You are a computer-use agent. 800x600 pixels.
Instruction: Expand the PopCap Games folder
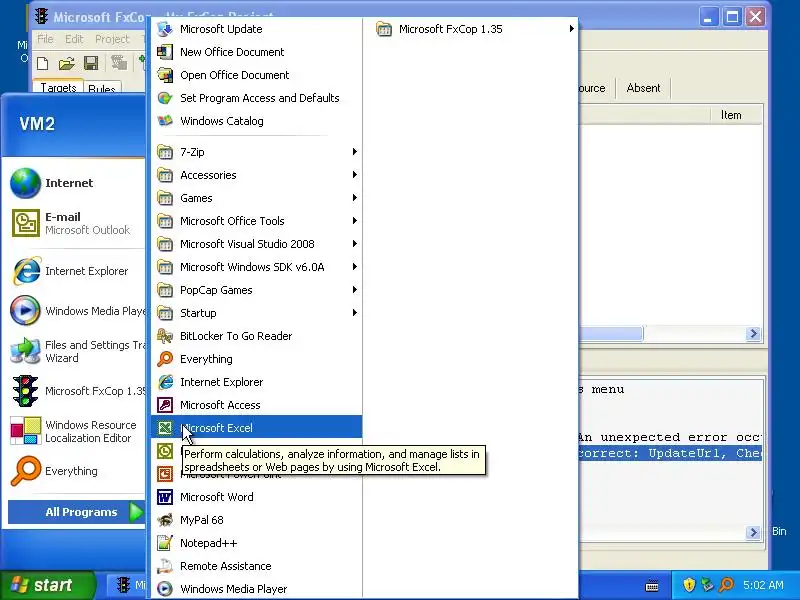[x=256, y=290]
